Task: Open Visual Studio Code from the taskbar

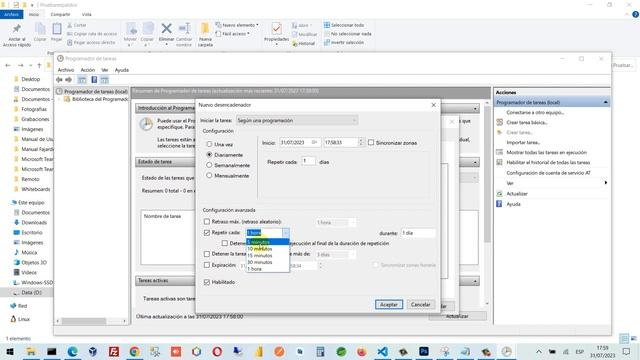Action: point(382,351)
